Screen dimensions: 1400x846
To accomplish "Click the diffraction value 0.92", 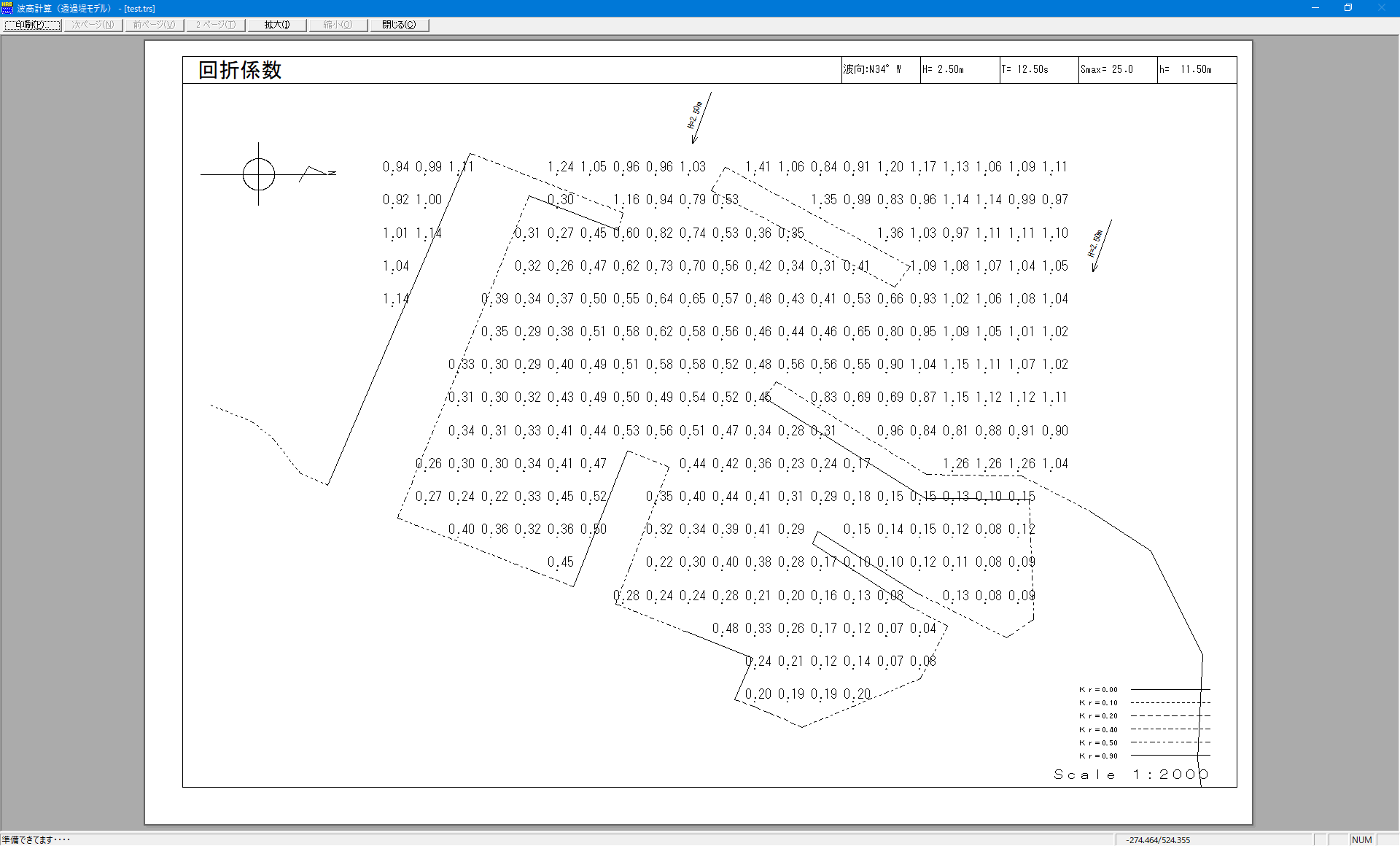I will tap(395, 200).
